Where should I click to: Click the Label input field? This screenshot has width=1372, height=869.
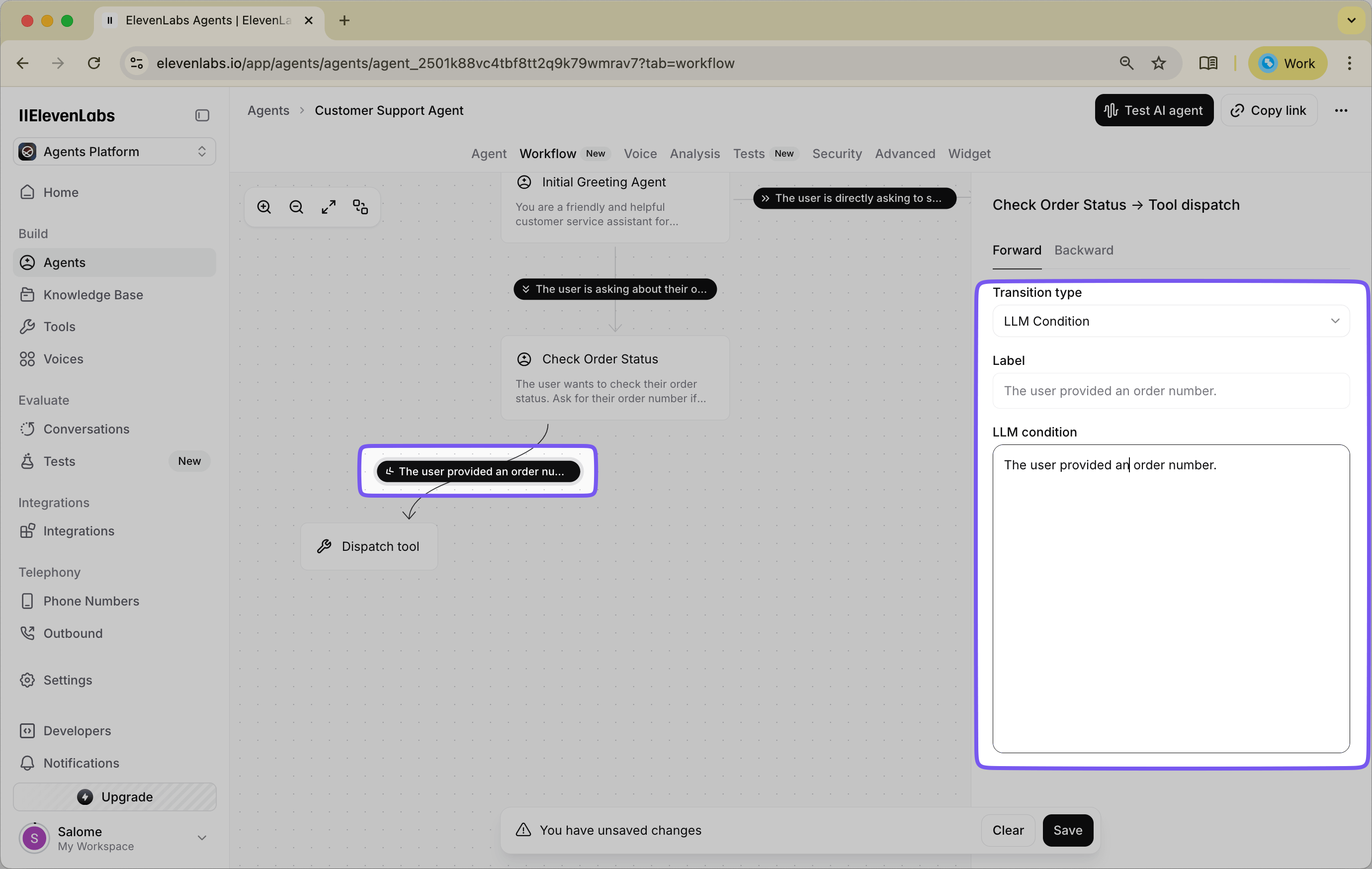pyautogui.click(x=1170, y=391)
